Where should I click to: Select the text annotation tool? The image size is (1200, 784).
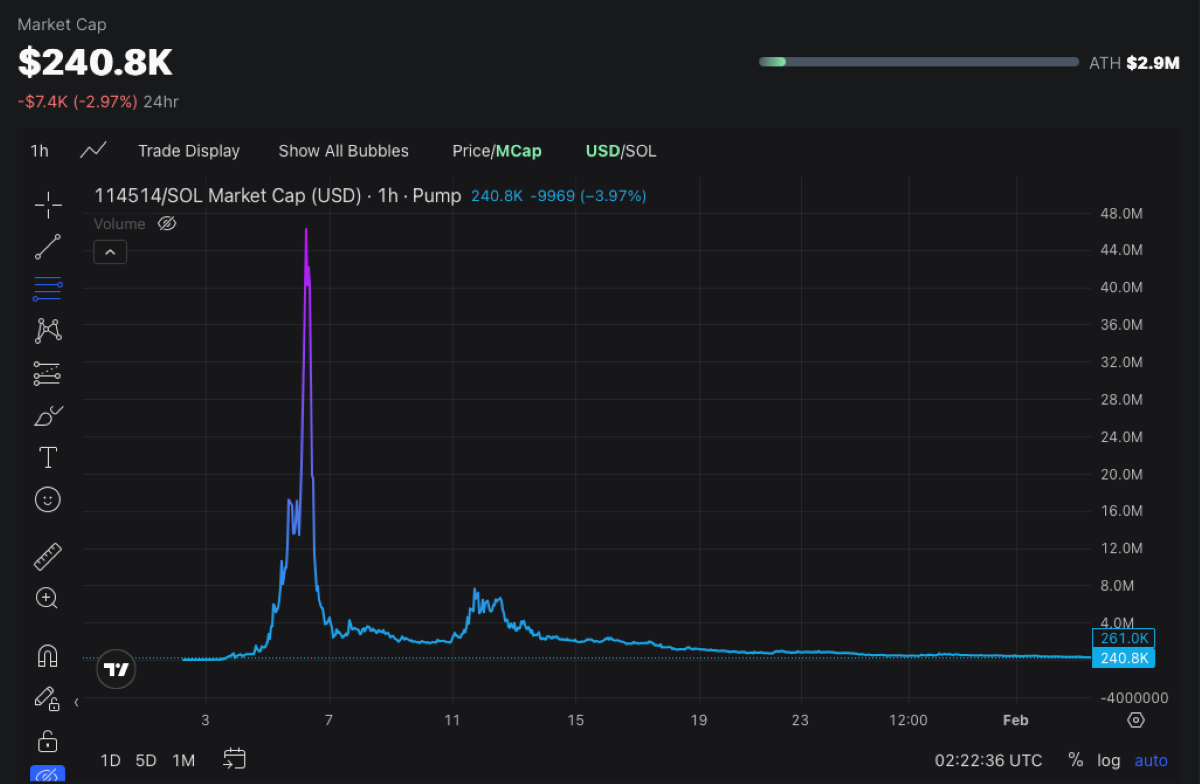coord(47,458)
